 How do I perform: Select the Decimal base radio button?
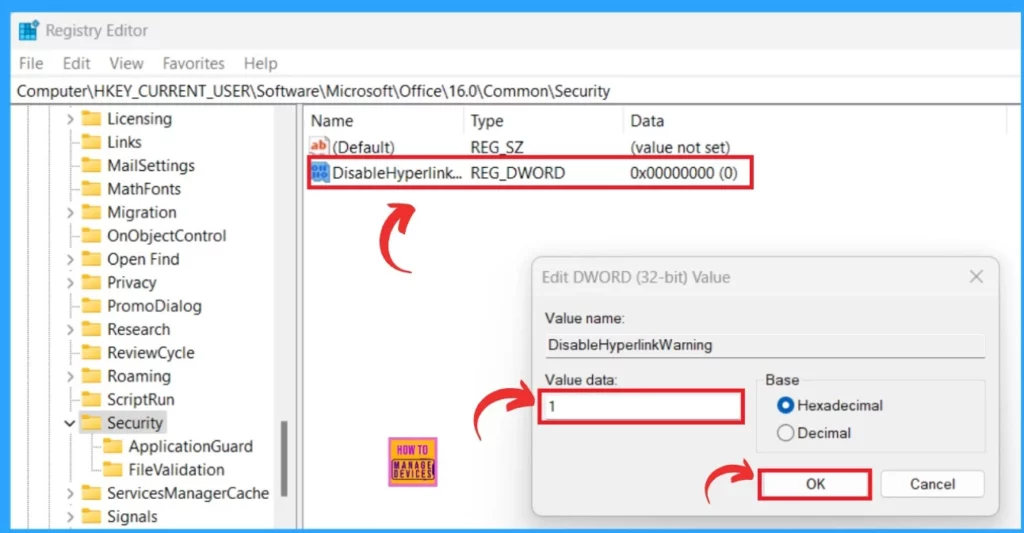(x=785, y=433)
